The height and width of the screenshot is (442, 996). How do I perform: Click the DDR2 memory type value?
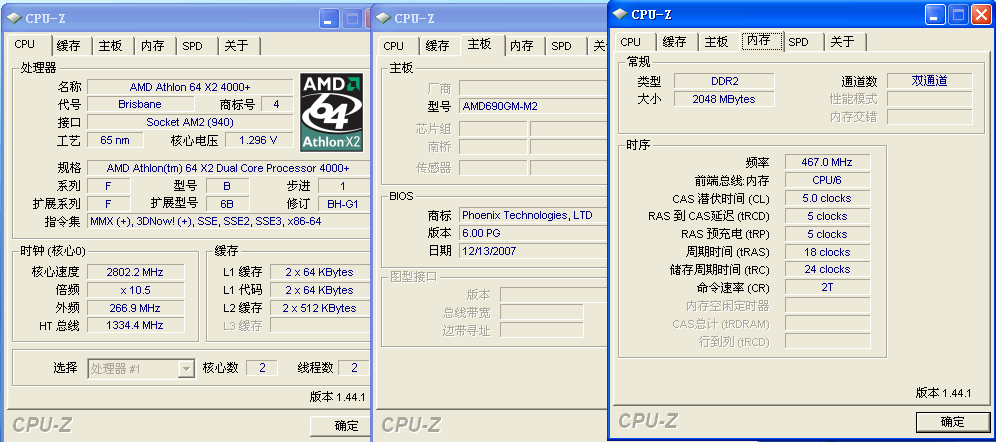point(724,81)
